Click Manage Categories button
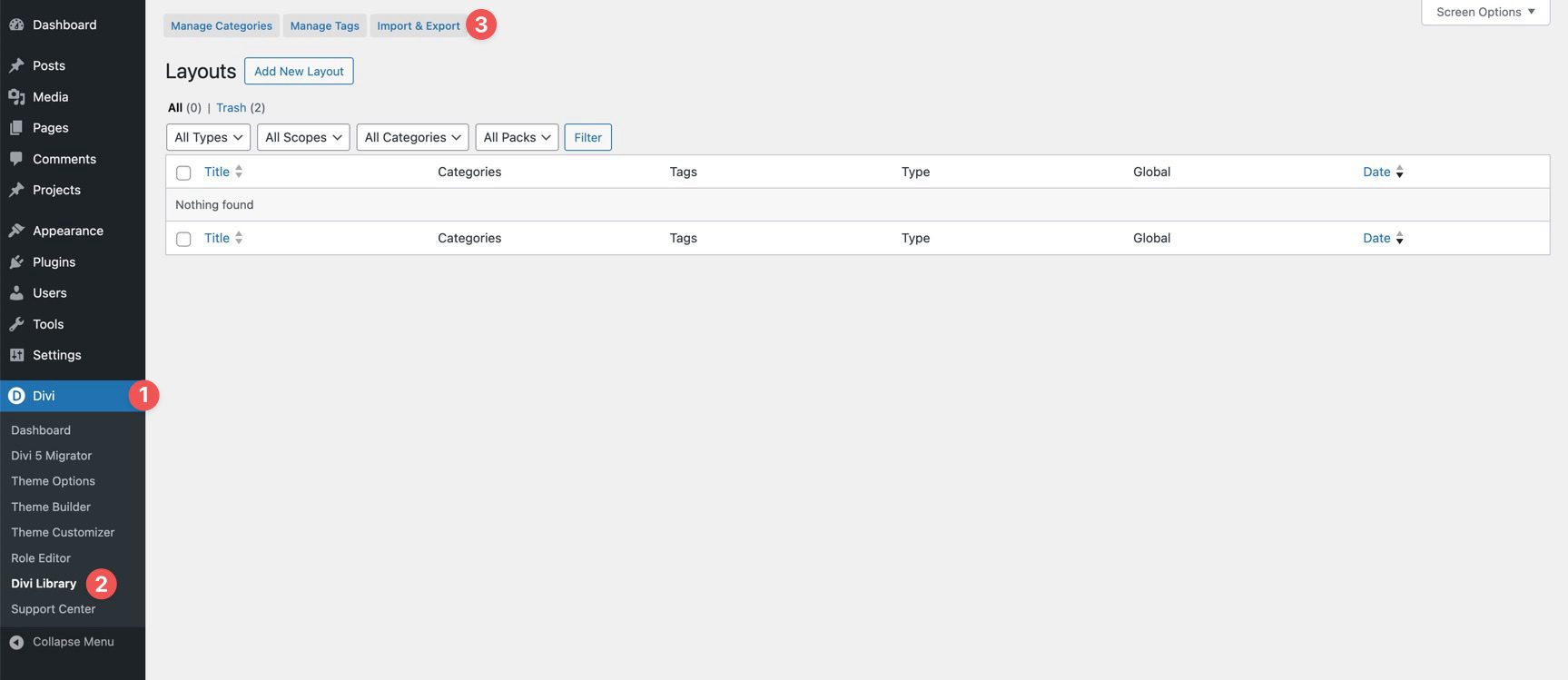This screenshot has width=1568, height=680. (x=222, y=25)
